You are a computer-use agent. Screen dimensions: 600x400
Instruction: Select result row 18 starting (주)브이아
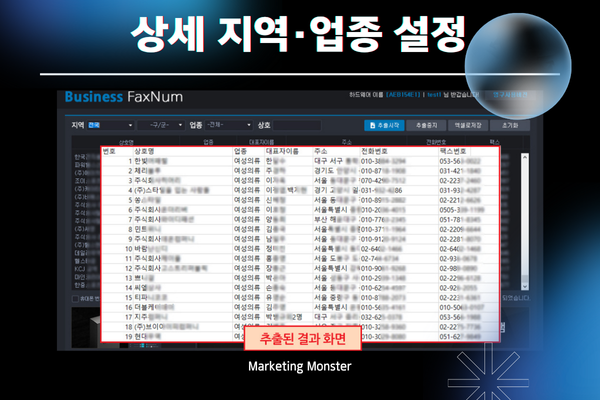300,327
